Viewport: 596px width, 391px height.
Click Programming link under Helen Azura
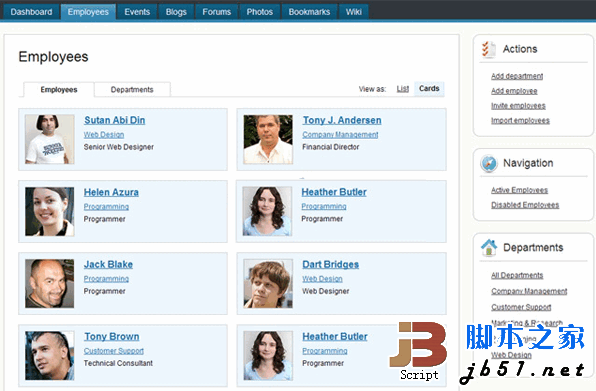106,207
